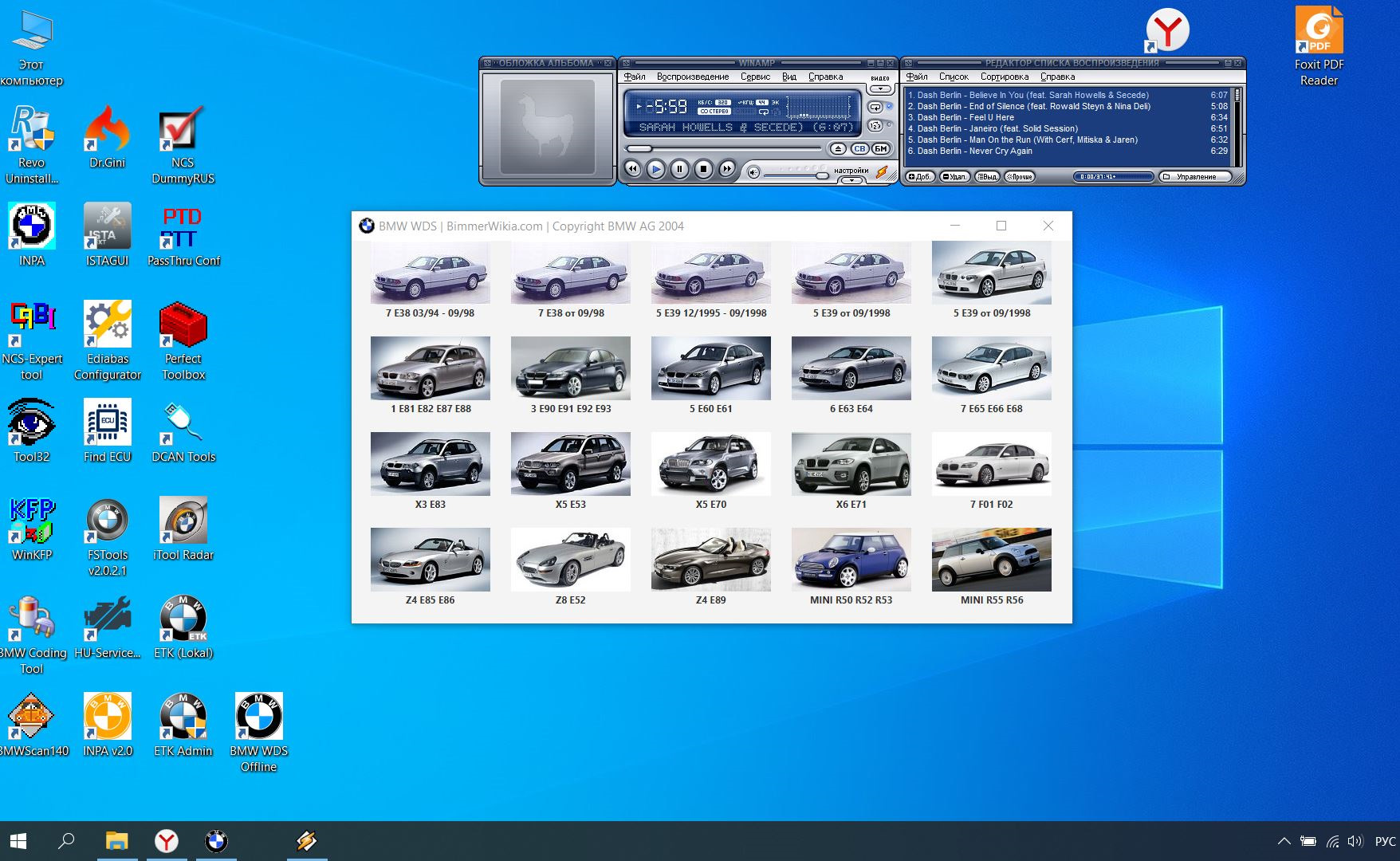Open File Explorer from the taskbar
This screenshot has height=861, width=1400.
116,841
